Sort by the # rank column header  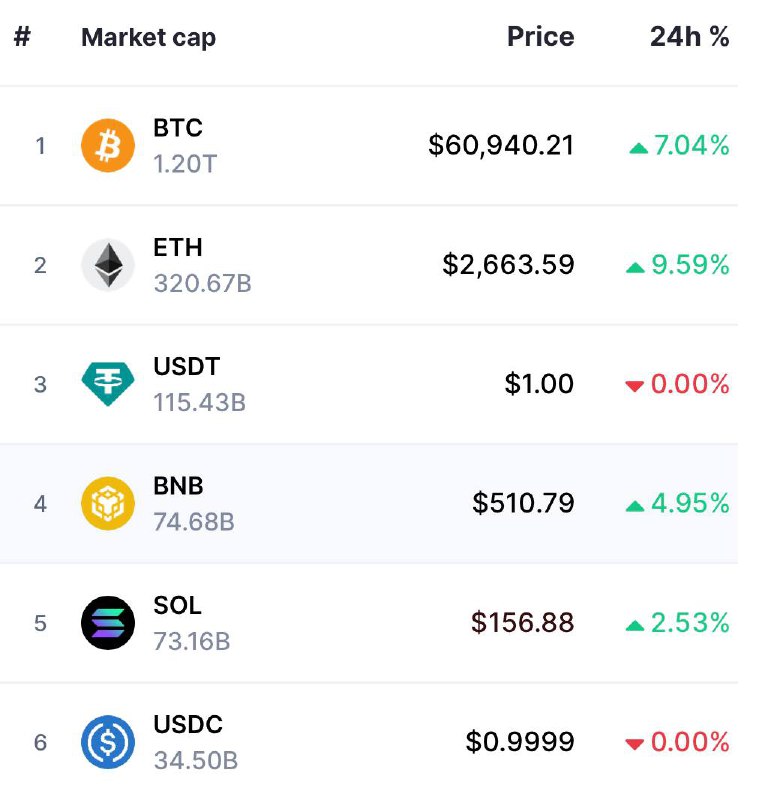point(22,37)
